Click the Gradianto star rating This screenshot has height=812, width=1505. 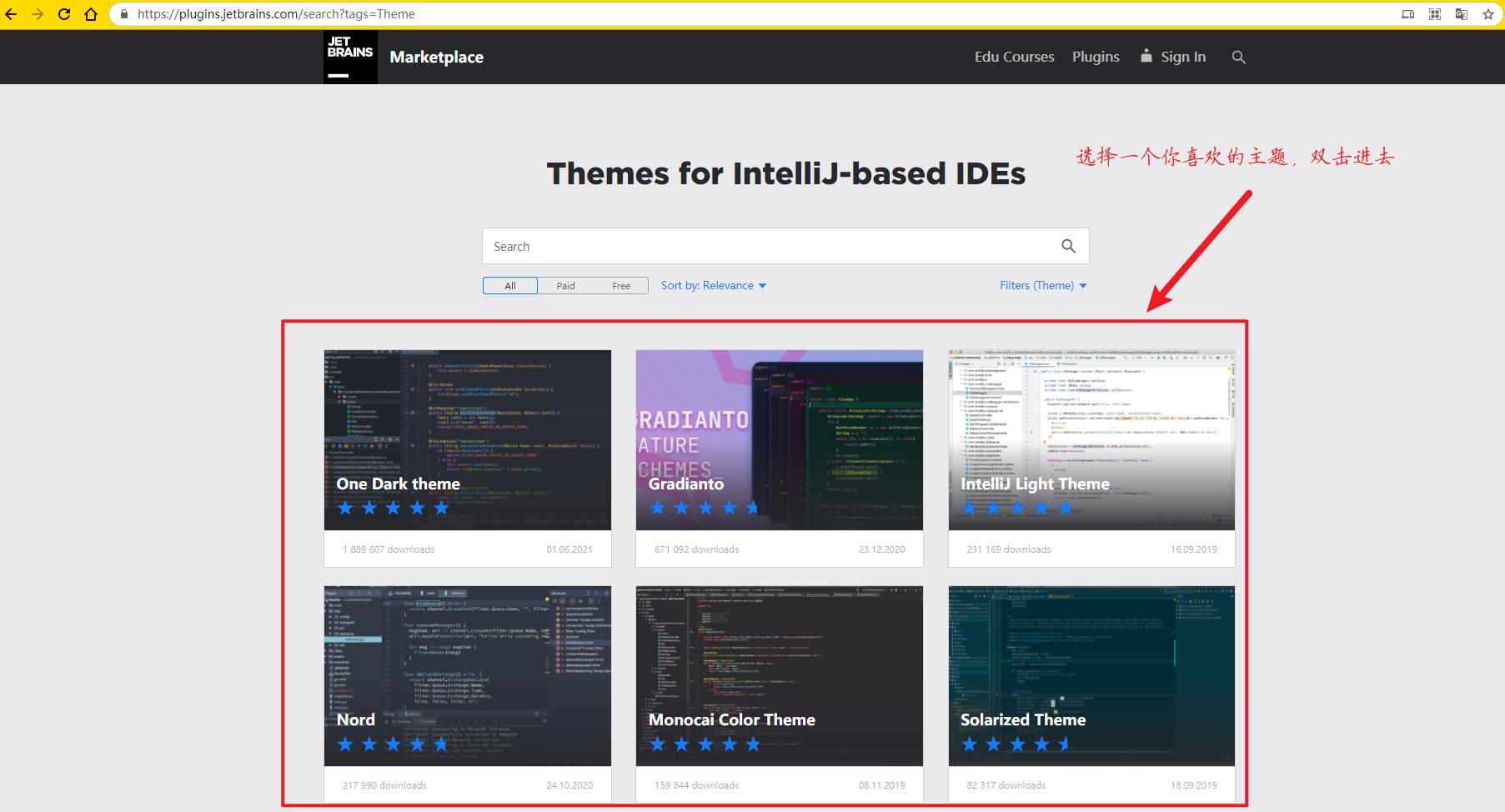click(705, 508)
